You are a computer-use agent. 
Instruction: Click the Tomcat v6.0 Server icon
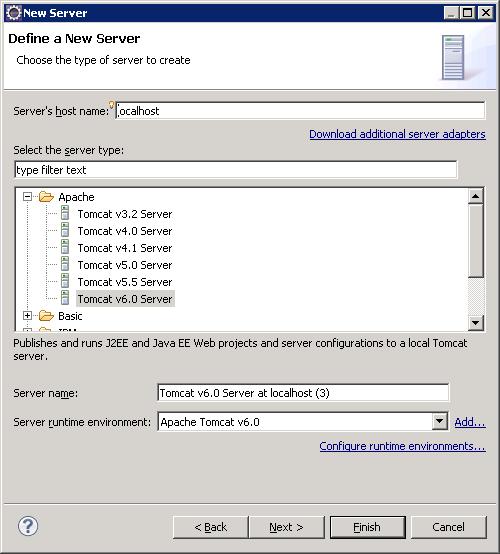[65, 298]
